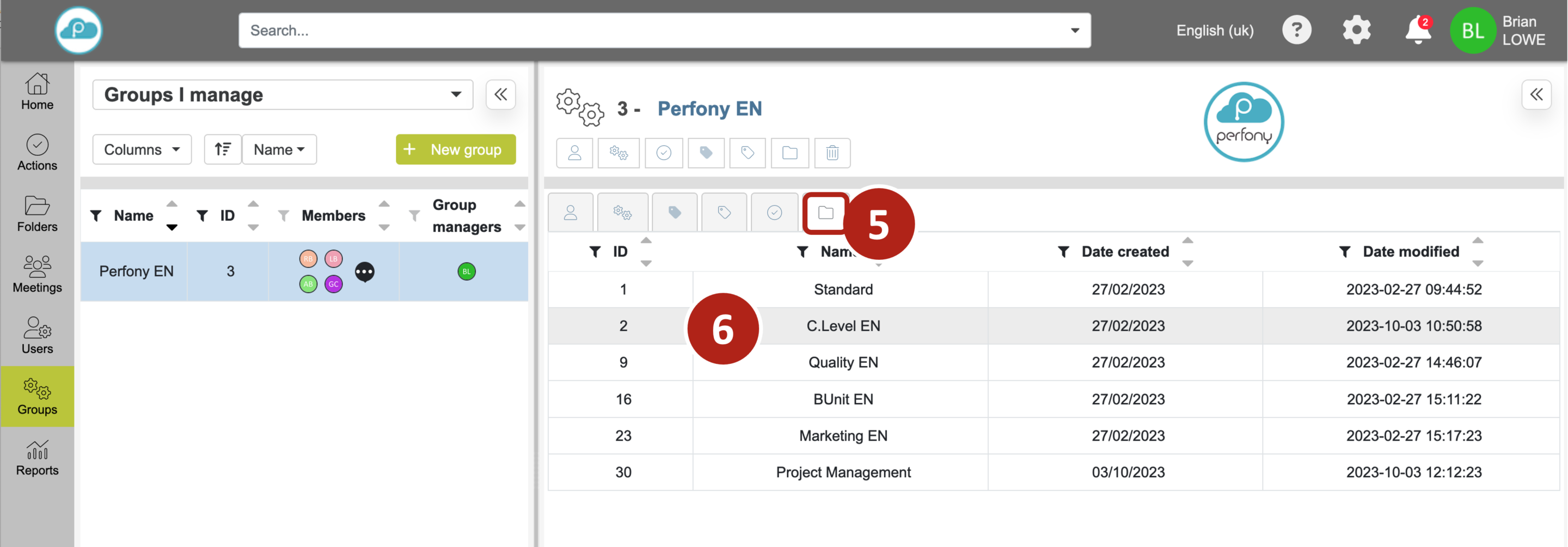The width and height of the screenshot is (1568, 547).
Task: Open the settings gear in header
Action: [x=1356, y=31]
